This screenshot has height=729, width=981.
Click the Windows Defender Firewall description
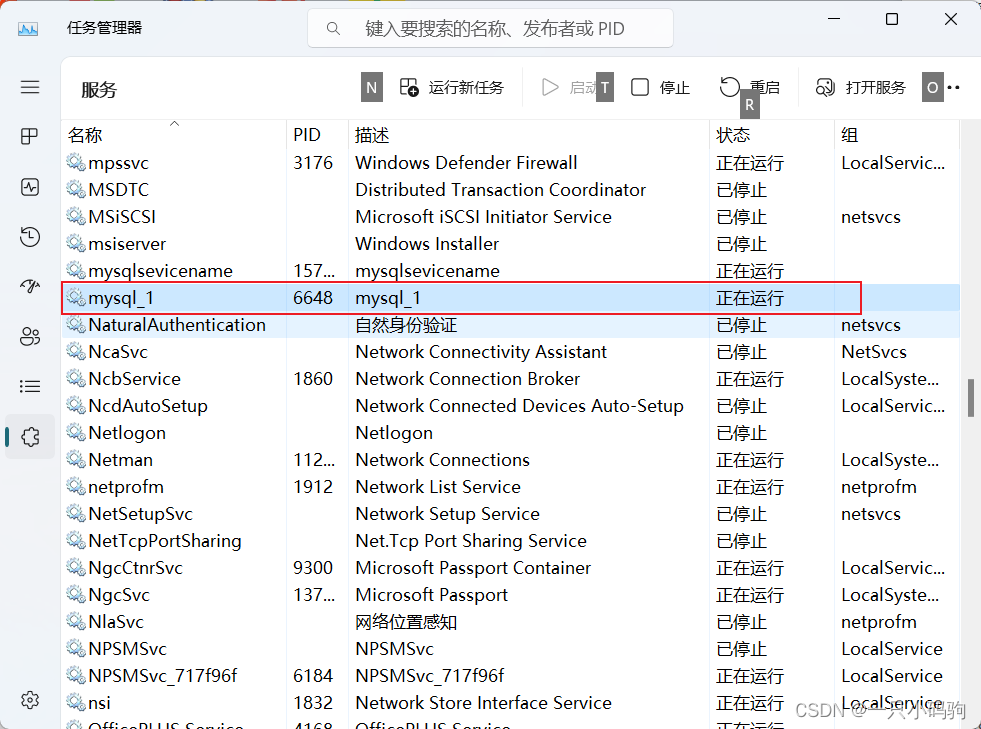tap(466, 163)
